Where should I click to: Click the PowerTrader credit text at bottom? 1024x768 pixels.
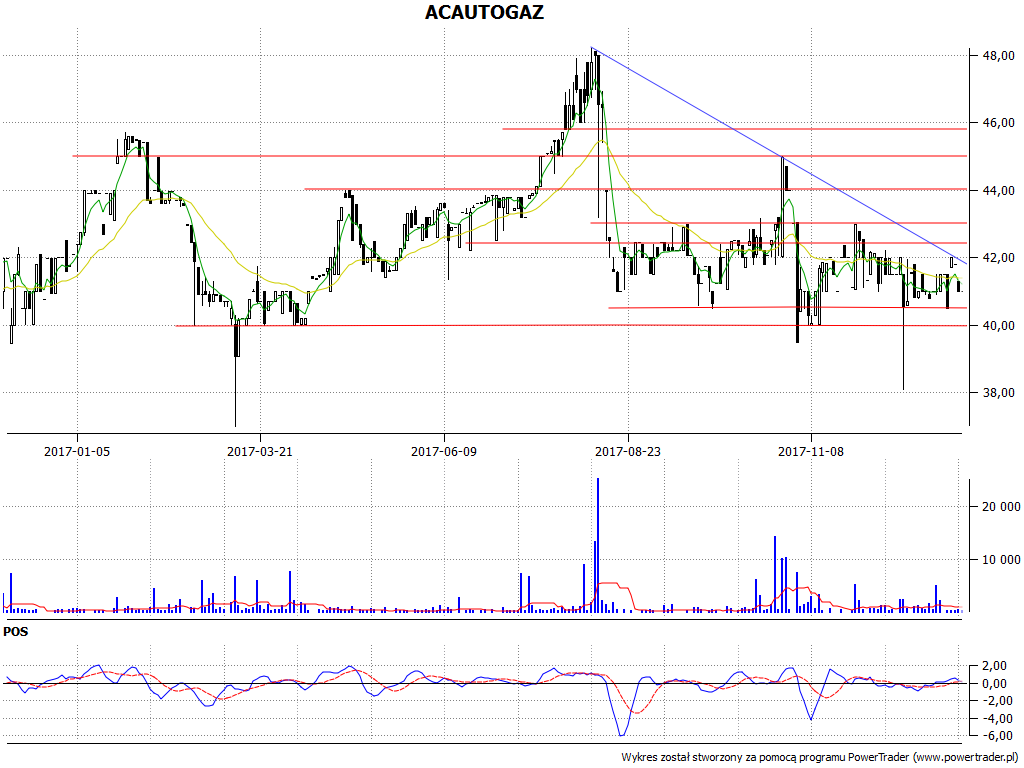pos(821,758)
